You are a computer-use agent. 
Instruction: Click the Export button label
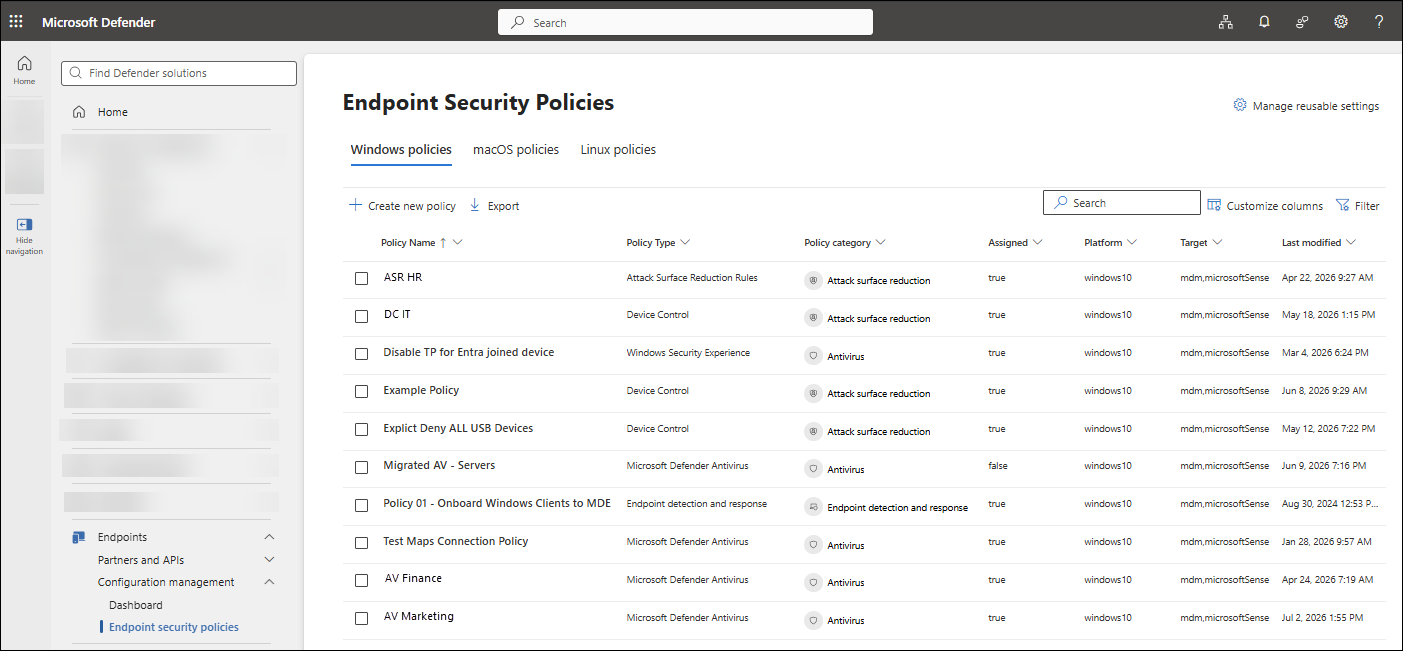[503, 206]
